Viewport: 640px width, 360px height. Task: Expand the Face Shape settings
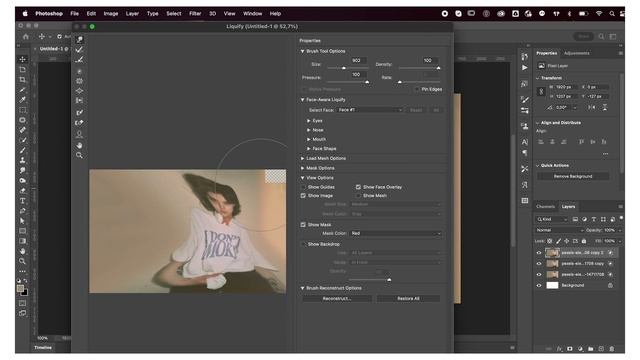coord(309,149)
